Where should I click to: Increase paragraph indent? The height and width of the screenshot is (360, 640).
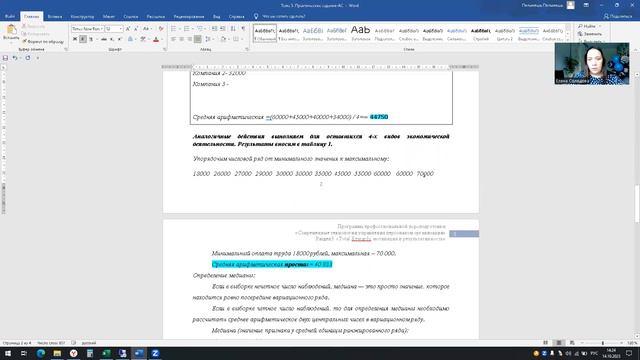coord(222,29)
